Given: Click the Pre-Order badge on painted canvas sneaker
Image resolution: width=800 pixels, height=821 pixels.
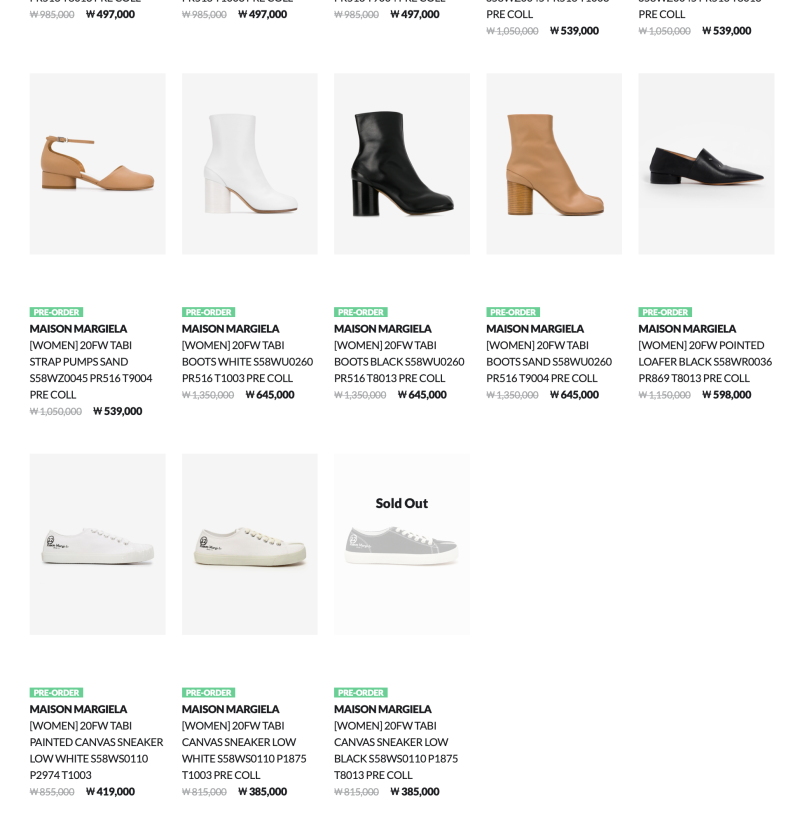Looking at the screenshot, I should [57, 693].
